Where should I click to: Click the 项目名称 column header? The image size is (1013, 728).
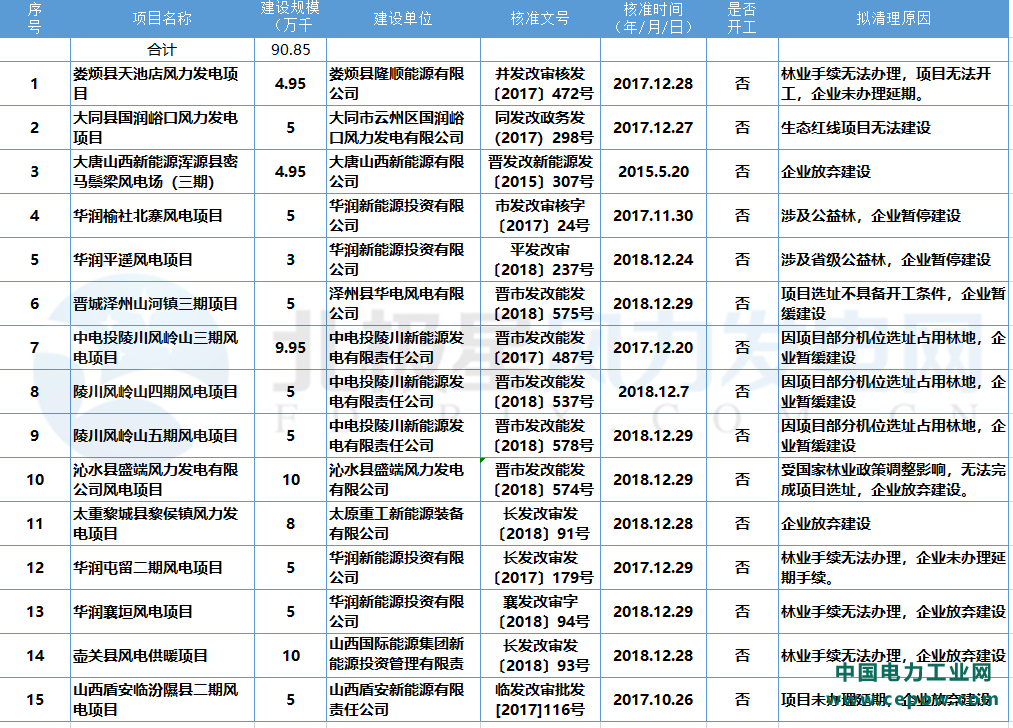162,18
